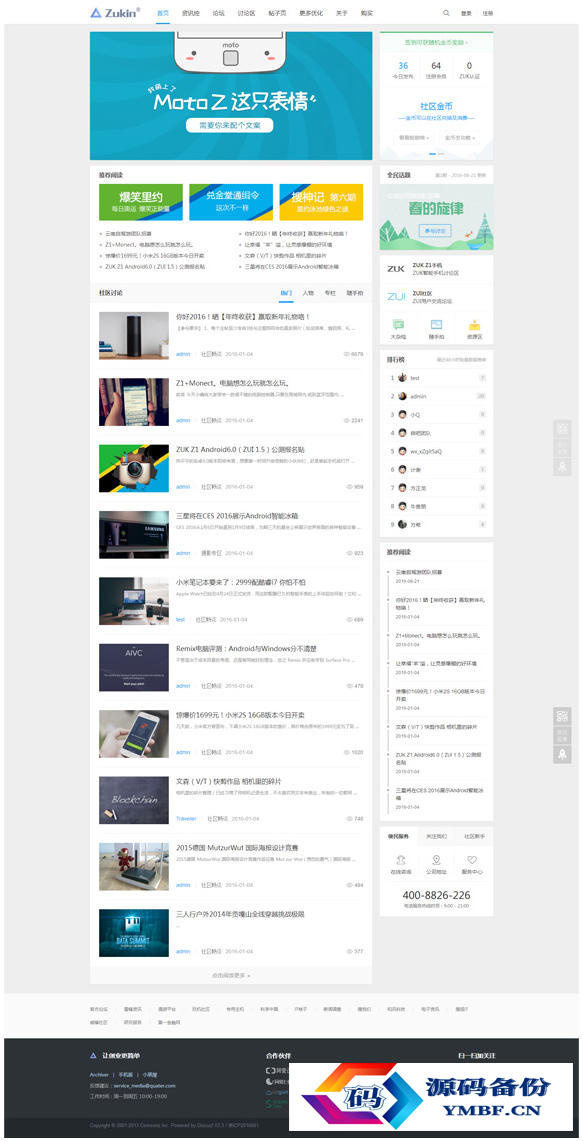Click the yellow 资源区 icon
This screenshot has width=583, height=1141.
pyautogui.click(x=475, y=325)
